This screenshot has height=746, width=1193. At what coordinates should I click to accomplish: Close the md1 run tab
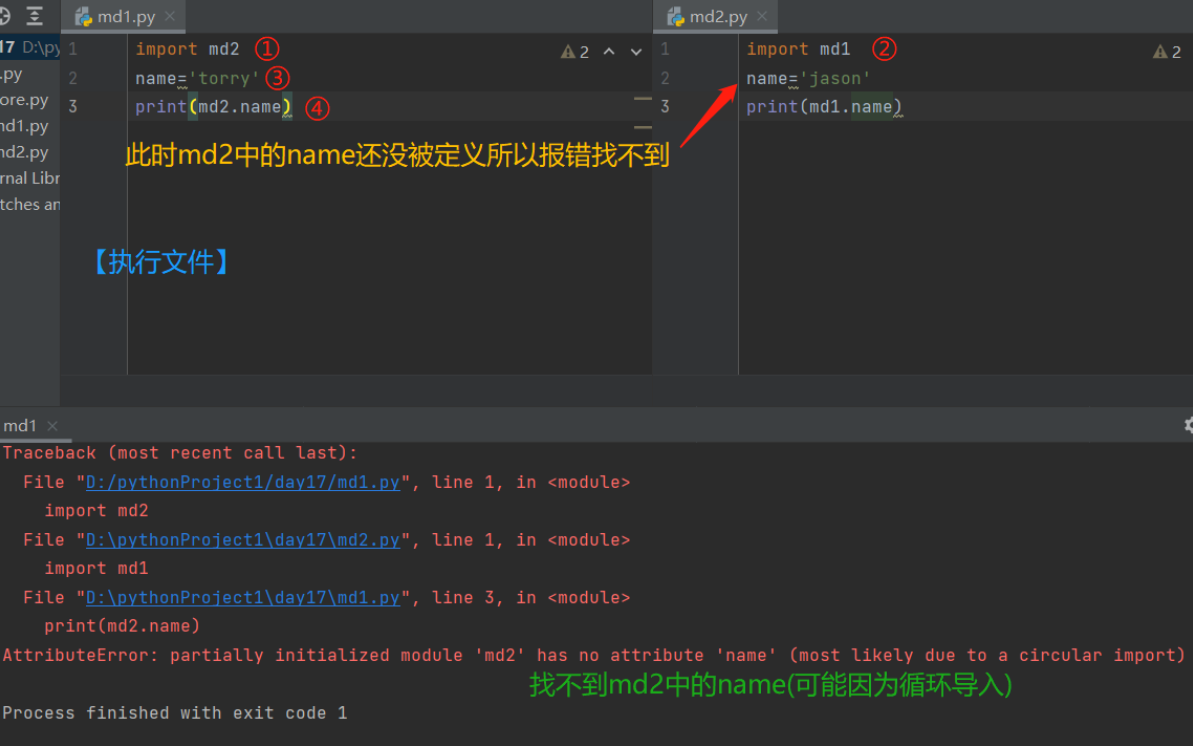(x=53, y=427)
